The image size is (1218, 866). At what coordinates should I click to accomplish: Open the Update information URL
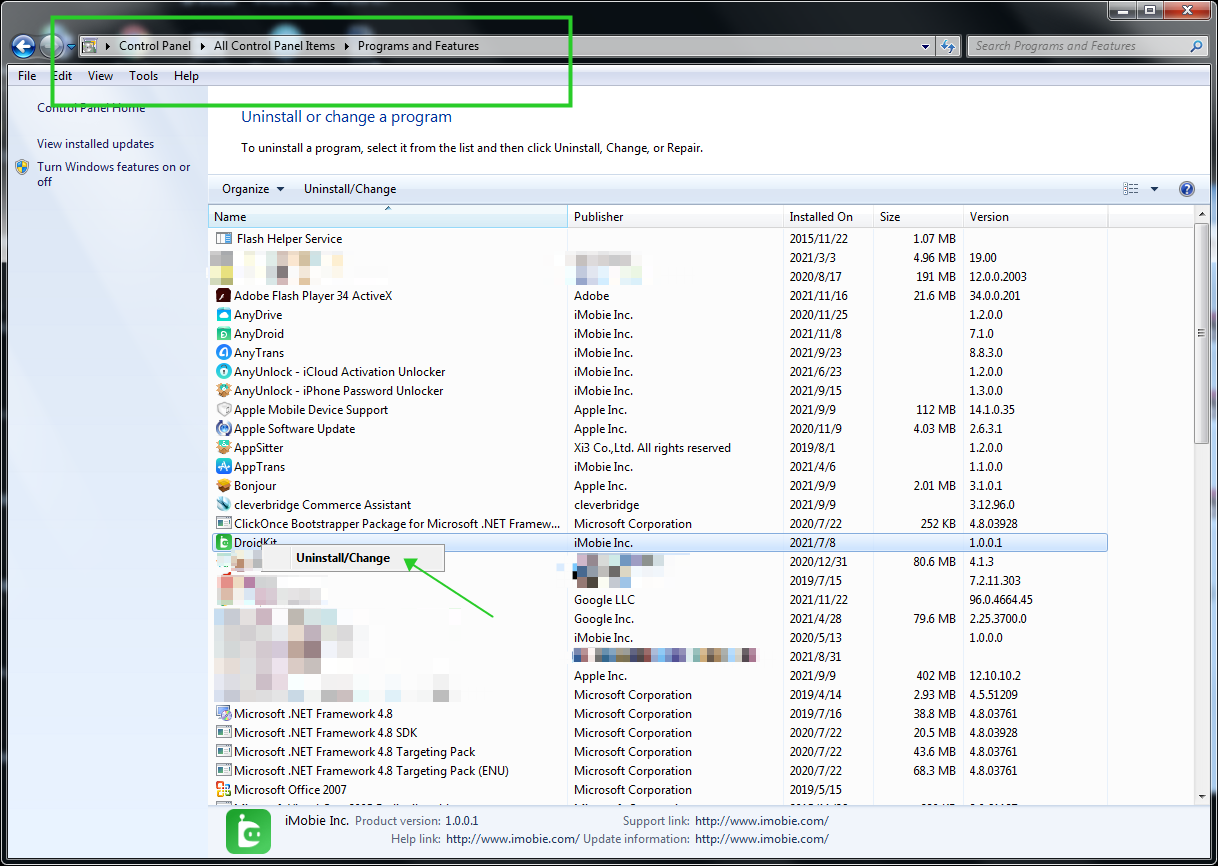[762, 839]
